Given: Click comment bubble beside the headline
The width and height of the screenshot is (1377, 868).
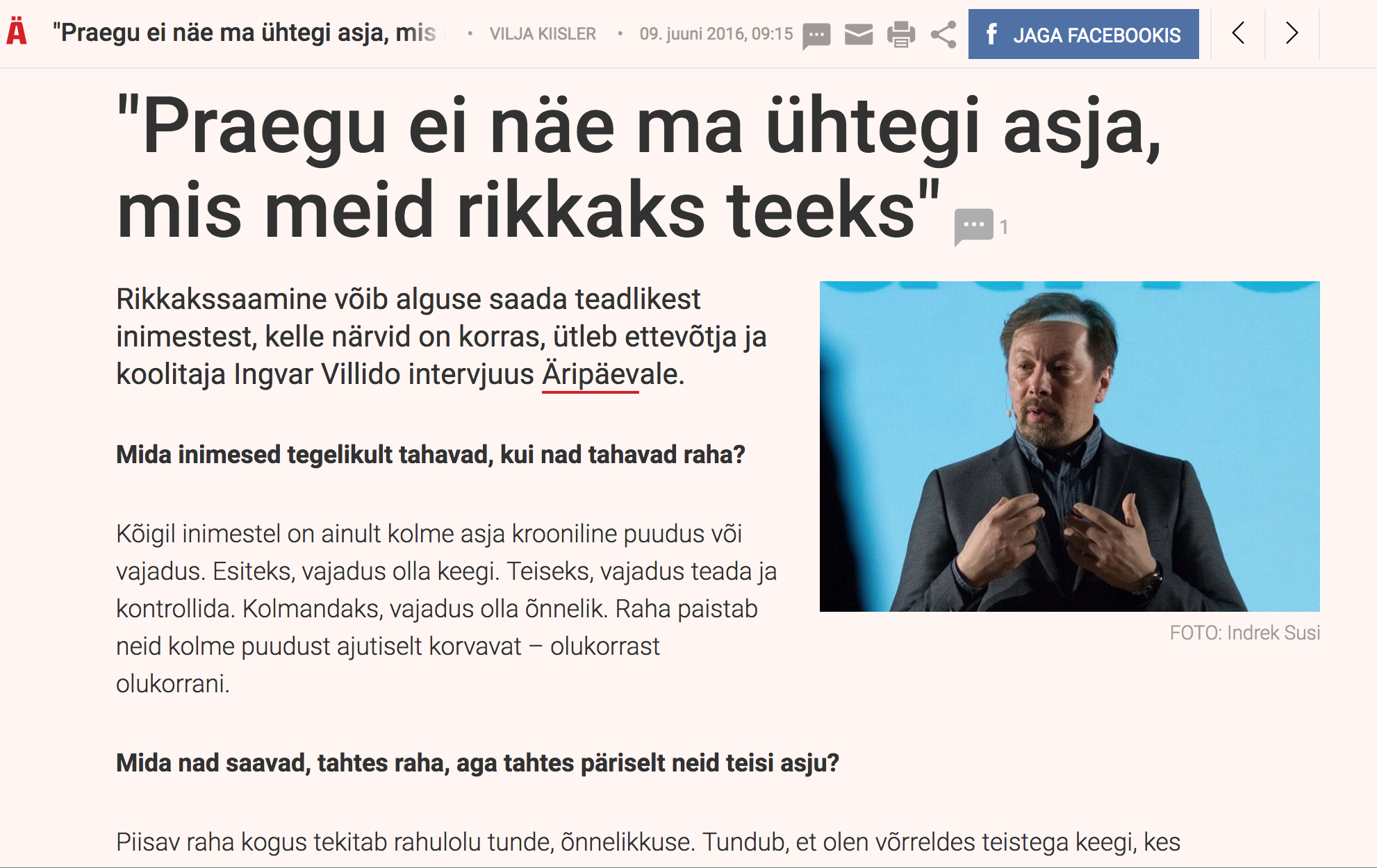Looking at the screenshot, I should click(x=973, y=226).
